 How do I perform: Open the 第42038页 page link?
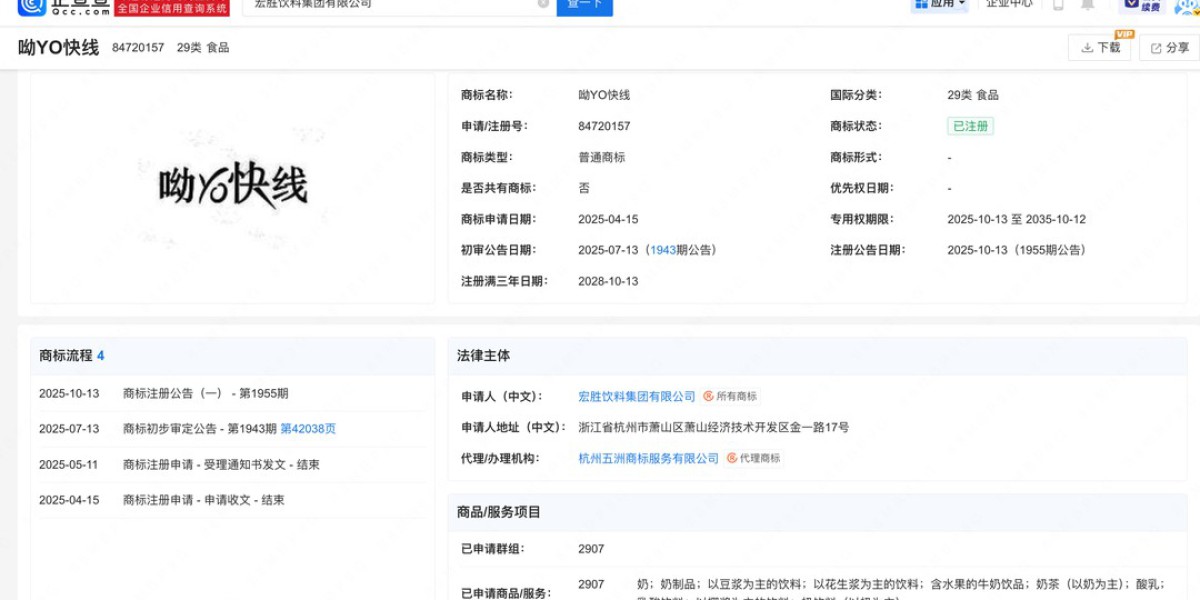click(x=308, y=428)
